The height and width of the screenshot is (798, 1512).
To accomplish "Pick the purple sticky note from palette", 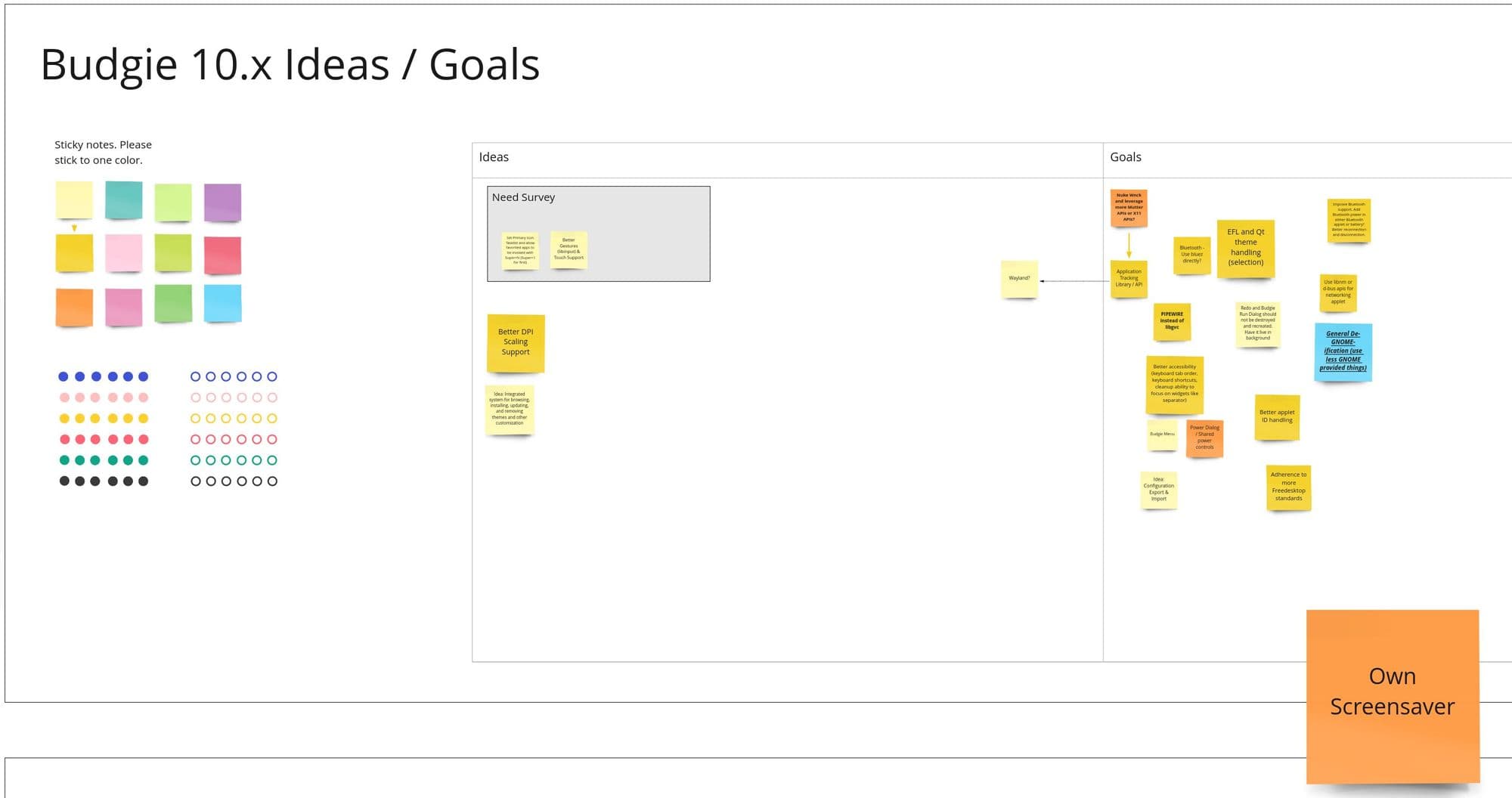I will pyautogui.click(x=222, y=202).
